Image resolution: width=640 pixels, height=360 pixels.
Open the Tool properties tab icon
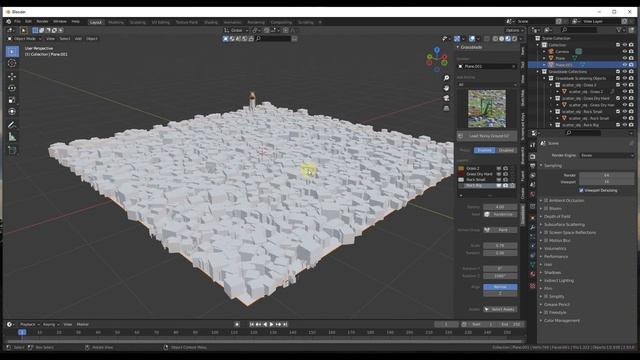coord(533,145)
